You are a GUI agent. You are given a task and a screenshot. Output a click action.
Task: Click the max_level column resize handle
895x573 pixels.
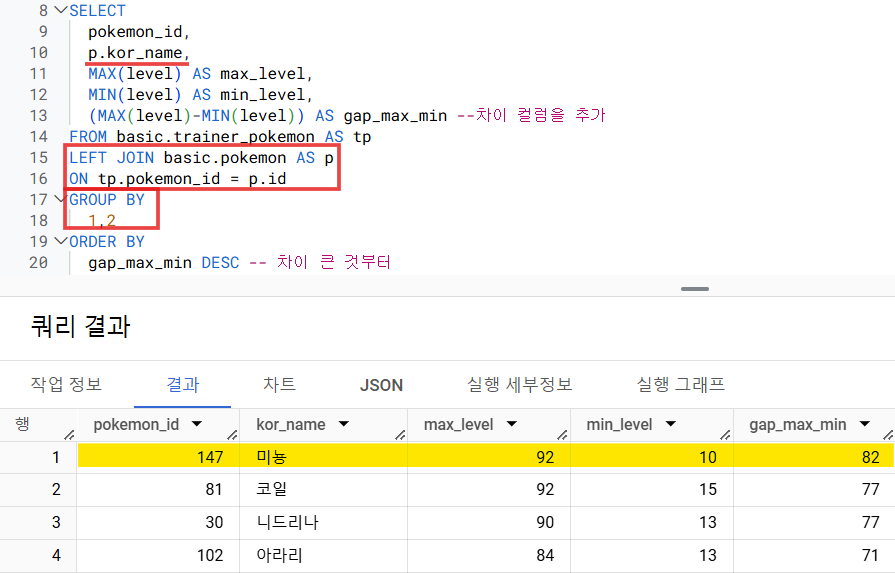click(563, 435)
